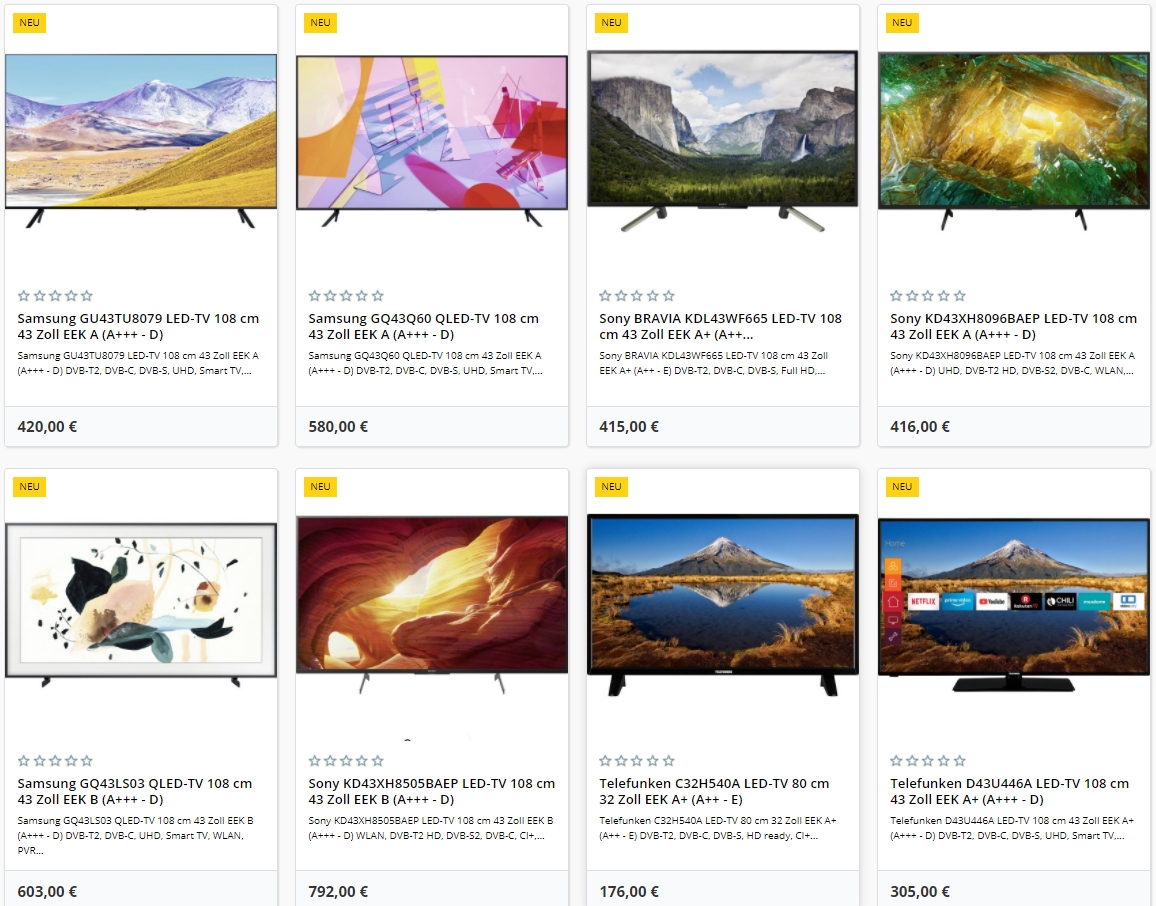Open Samsung GQ43Q60 QLED-TV product image
The height and width of the screenshot is (906, 1156).
pyautogui.click(x=432, y=141)
